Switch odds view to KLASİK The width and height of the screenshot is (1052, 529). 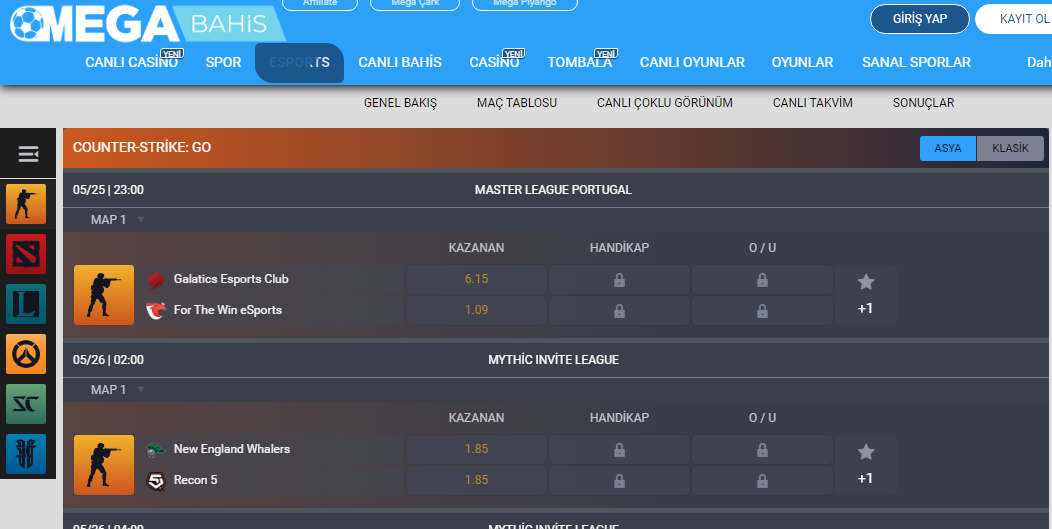pos(1010,148)
